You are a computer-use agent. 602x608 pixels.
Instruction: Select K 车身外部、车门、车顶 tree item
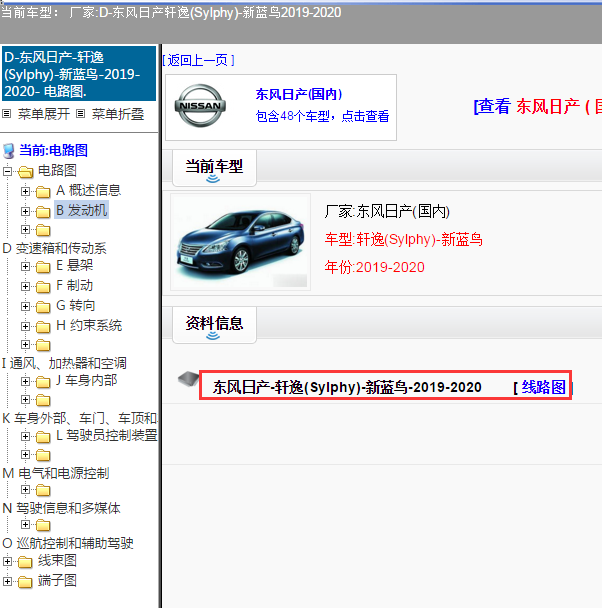click(80, 418)
